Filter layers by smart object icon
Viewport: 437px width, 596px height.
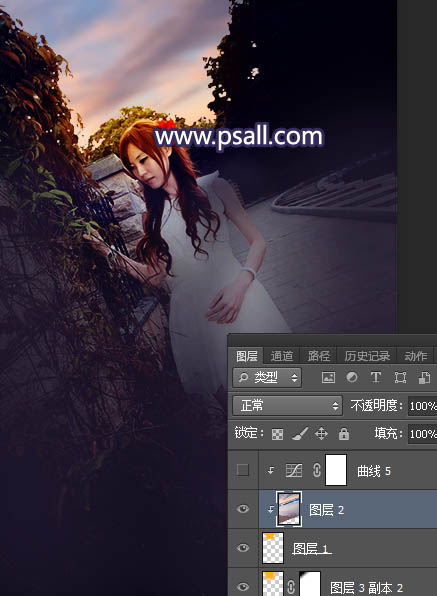point(424,377)
